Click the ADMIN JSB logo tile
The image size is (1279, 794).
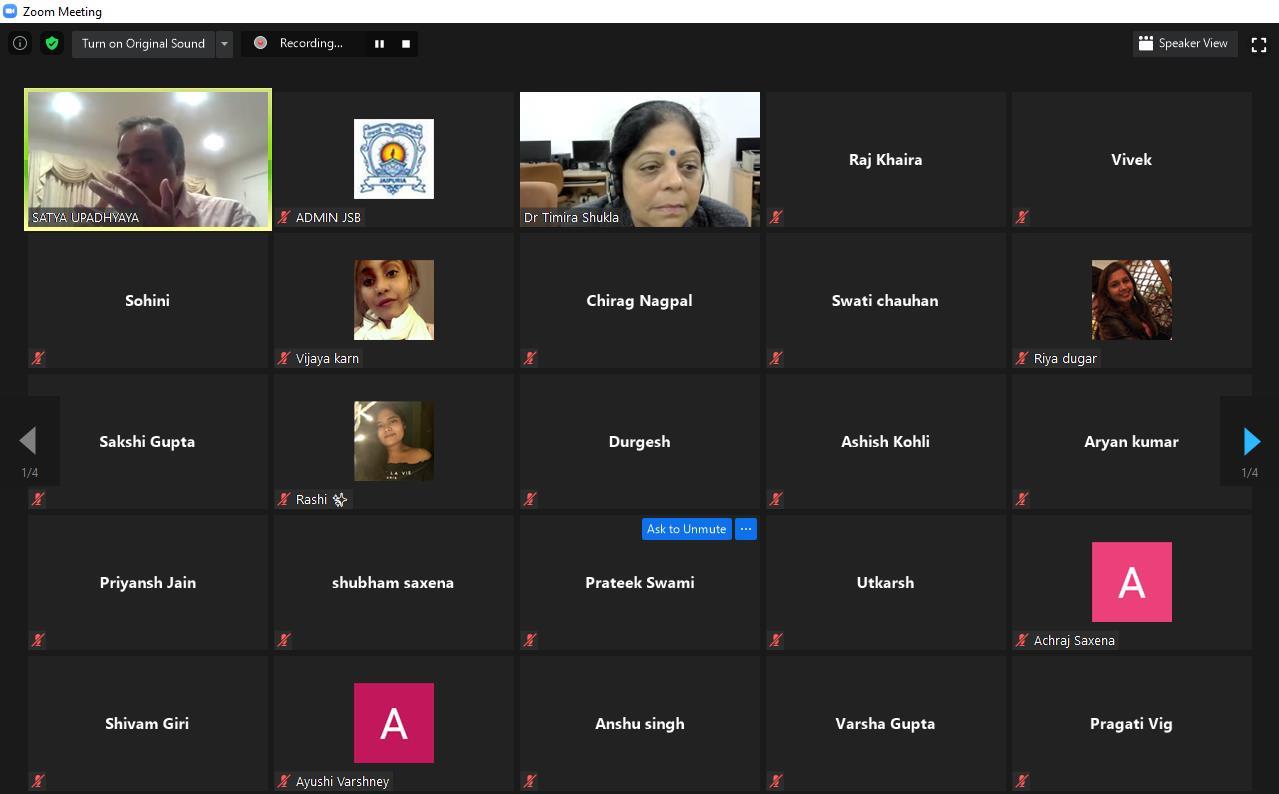pos(393,159)
